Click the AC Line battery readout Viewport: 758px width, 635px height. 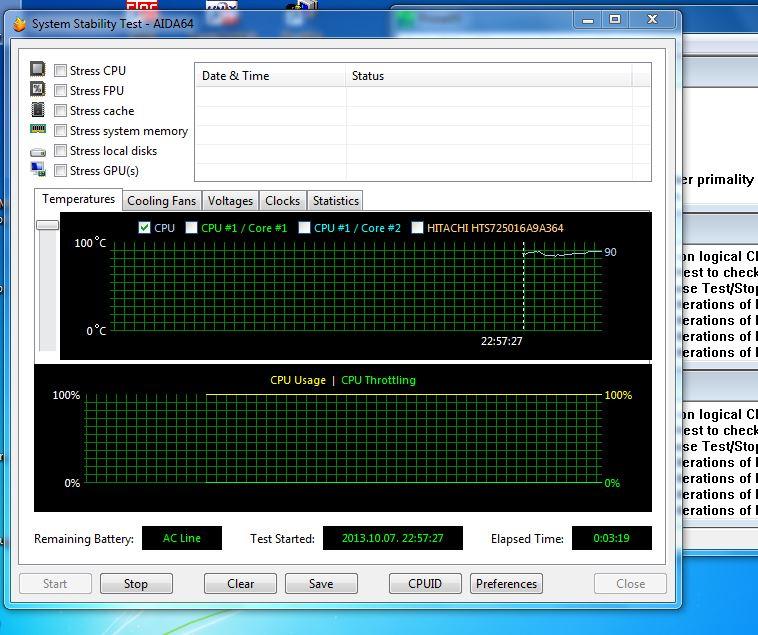[x=182, y=538]
